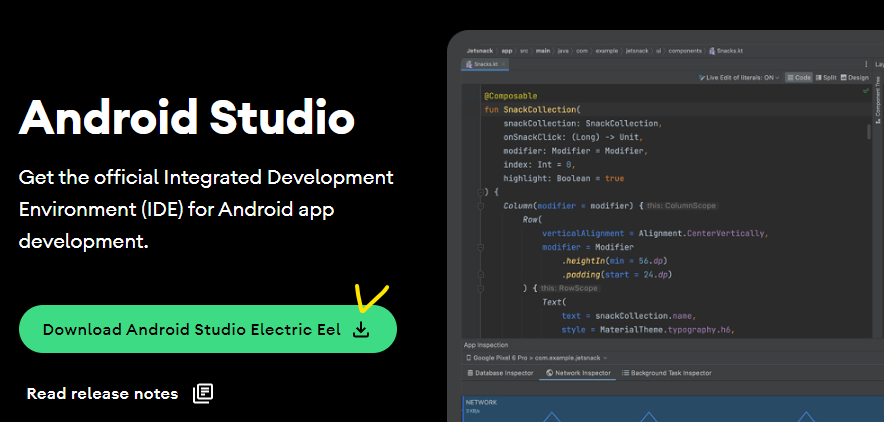This screenshot has width=884, height=422.
Task: Switch editor to Split view
Action: click(x=826, y=78)
